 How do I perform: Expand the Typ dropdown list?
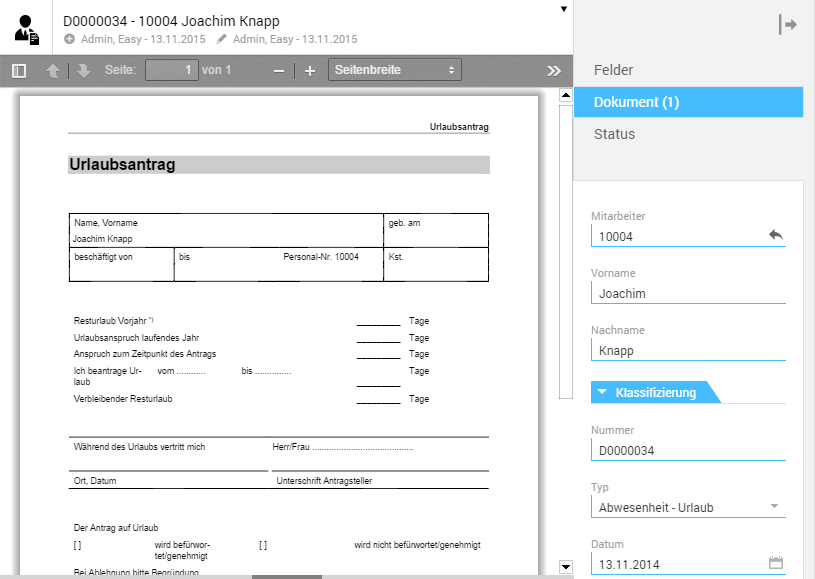[x=774, y=507]
